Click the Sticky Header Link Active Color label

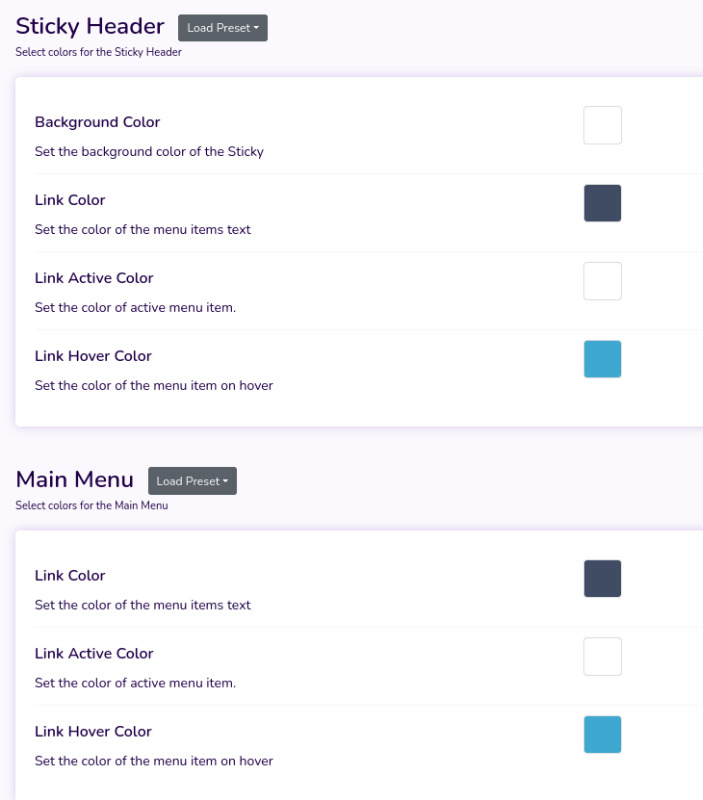(94, 278)
